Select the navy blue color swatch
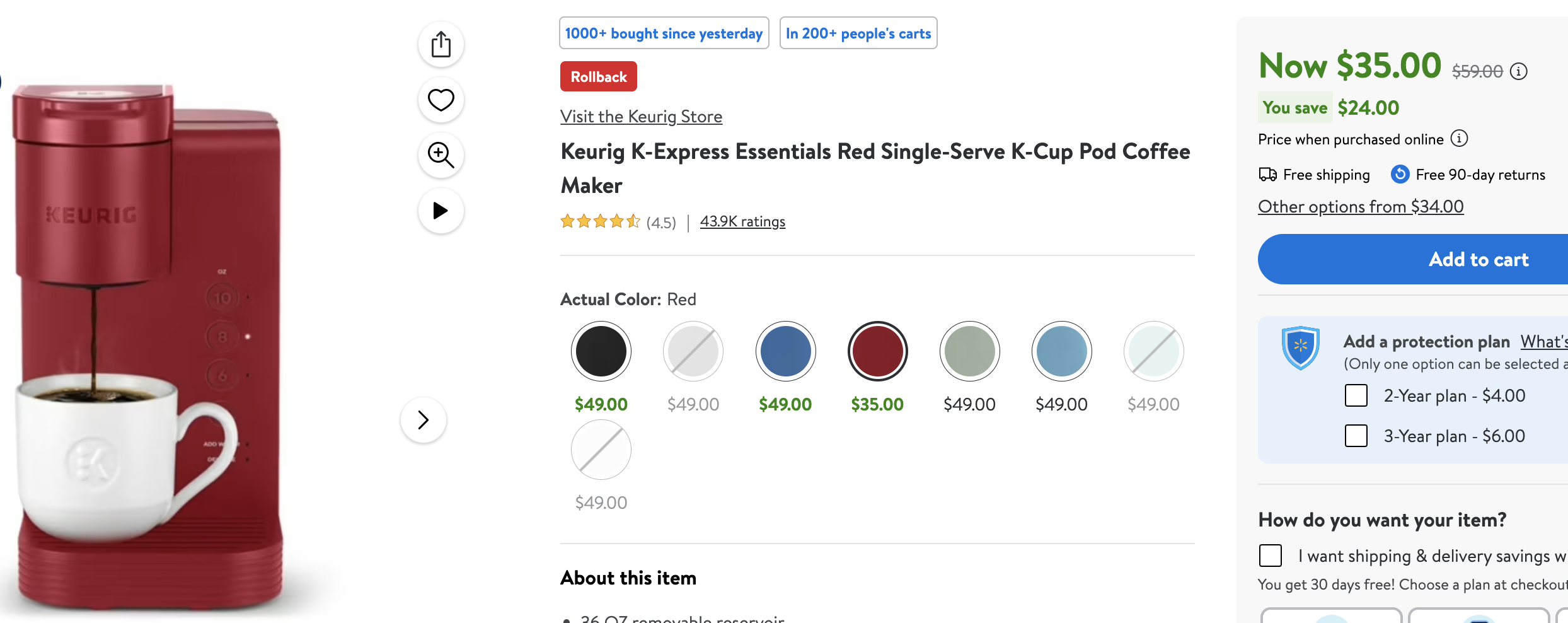1568x623 pixels. 786,351
